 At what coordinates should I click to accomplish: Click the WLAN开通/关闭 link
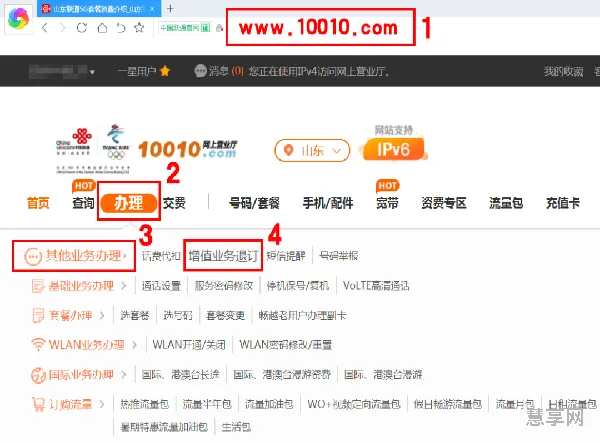[x=189, y=345]
